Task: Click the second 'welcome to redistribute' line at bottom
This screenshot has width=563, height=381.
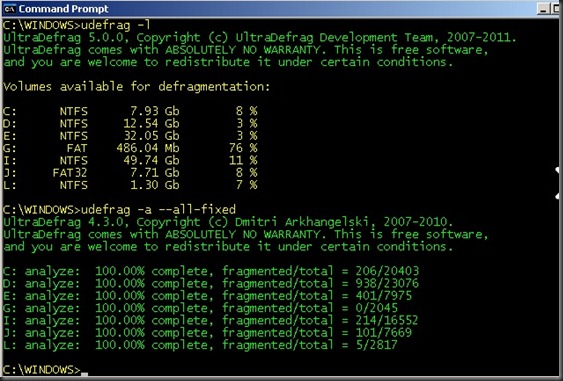Action: (228, 246)
